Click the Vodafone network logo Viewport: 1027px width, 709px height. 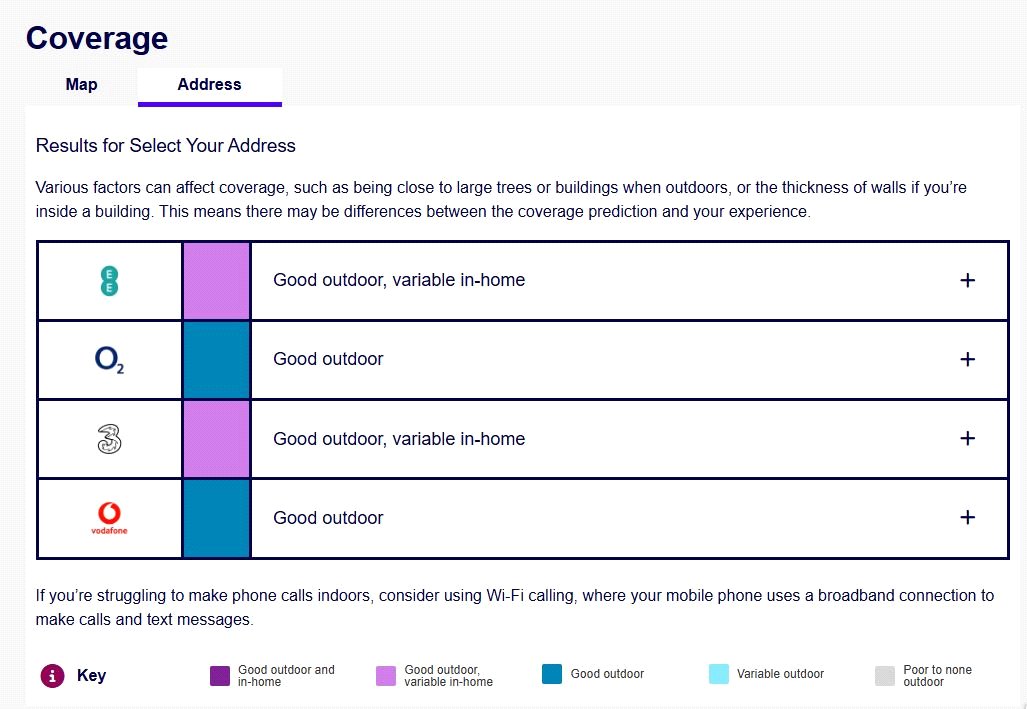coord(110,518)
